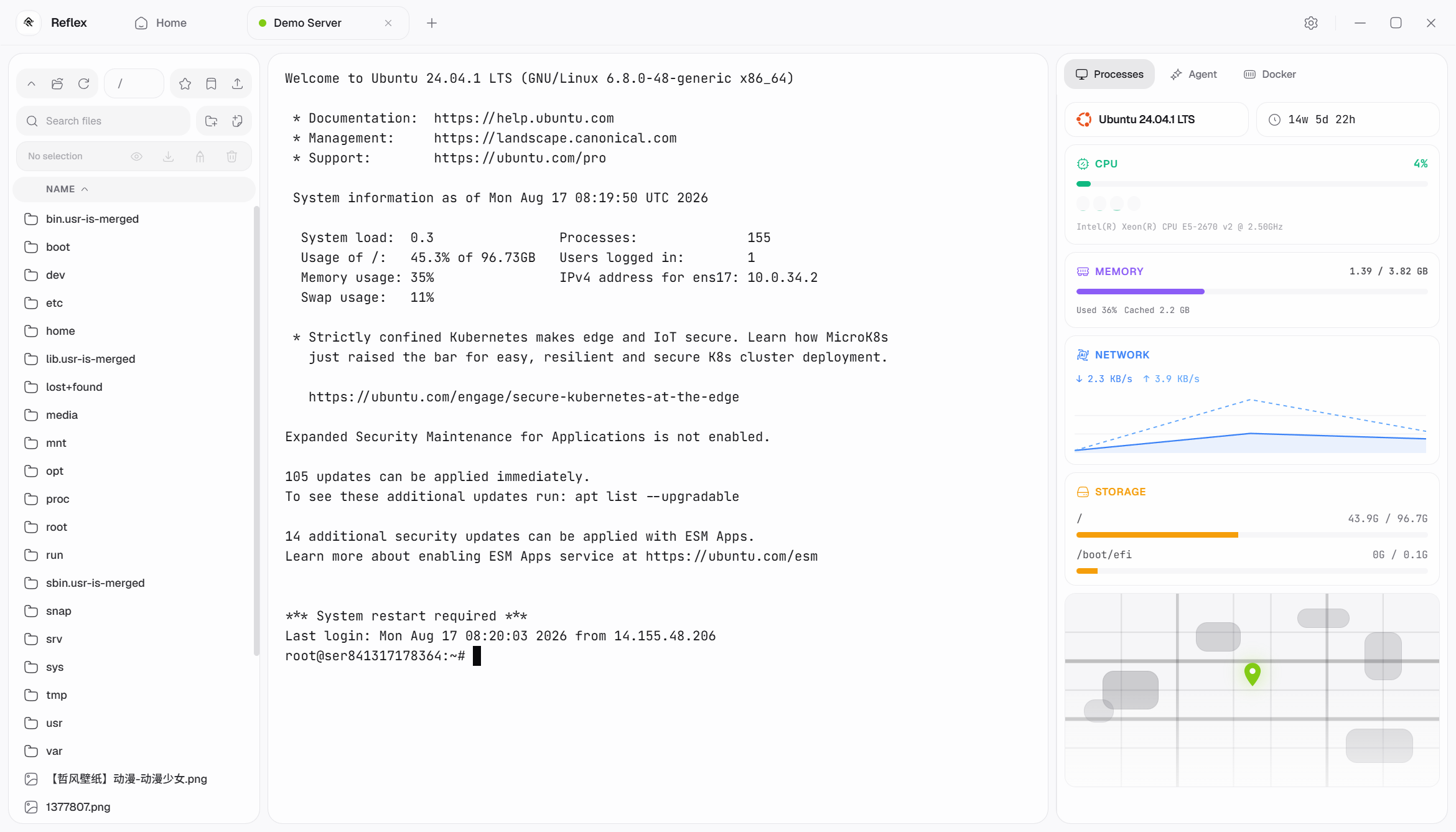Create a new folder
The width and height of the screenshot is (1456, 832).
click(211, 121)
